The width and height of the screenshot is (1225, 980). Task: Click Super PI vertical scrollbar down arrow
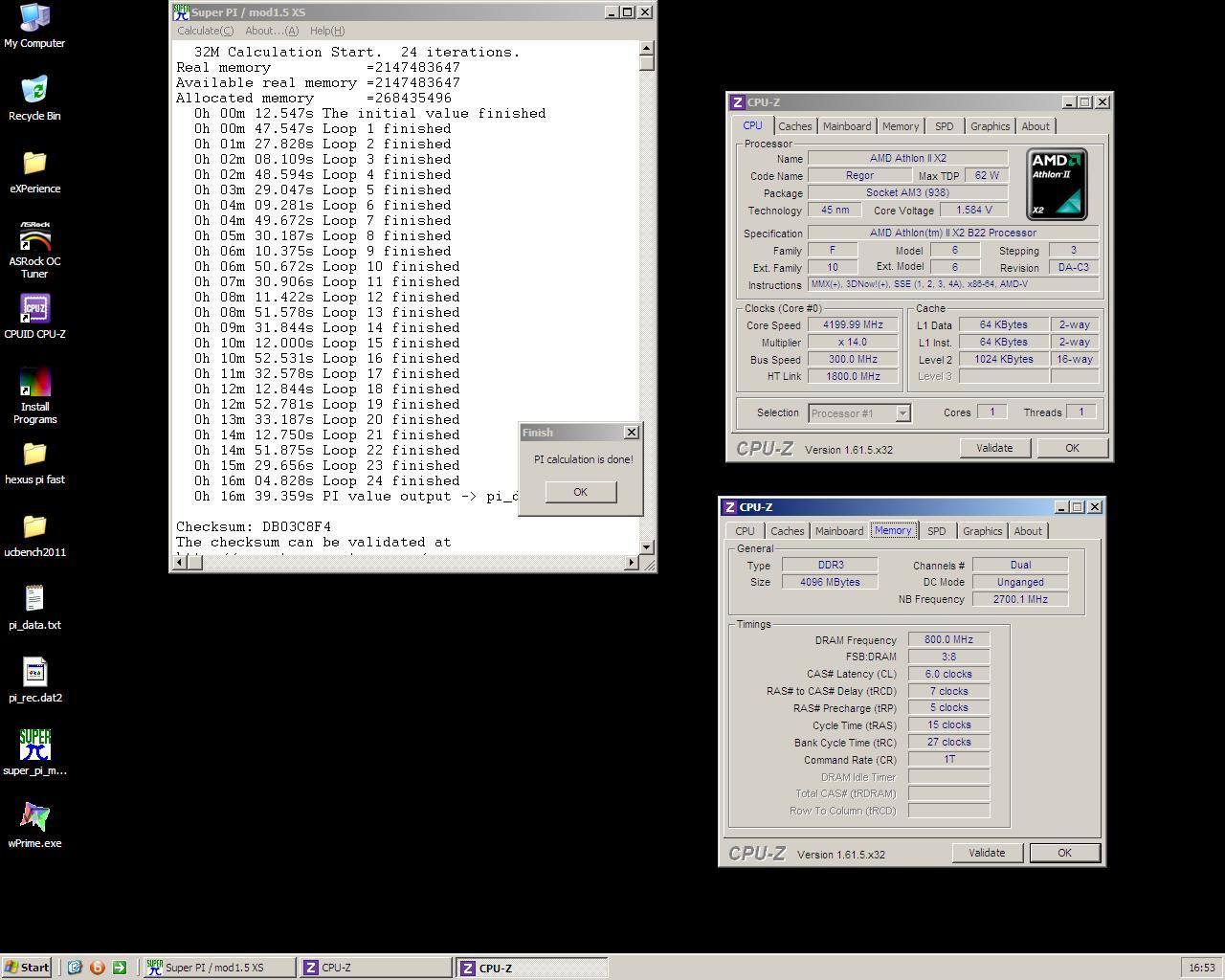click(x=647, y=546)
